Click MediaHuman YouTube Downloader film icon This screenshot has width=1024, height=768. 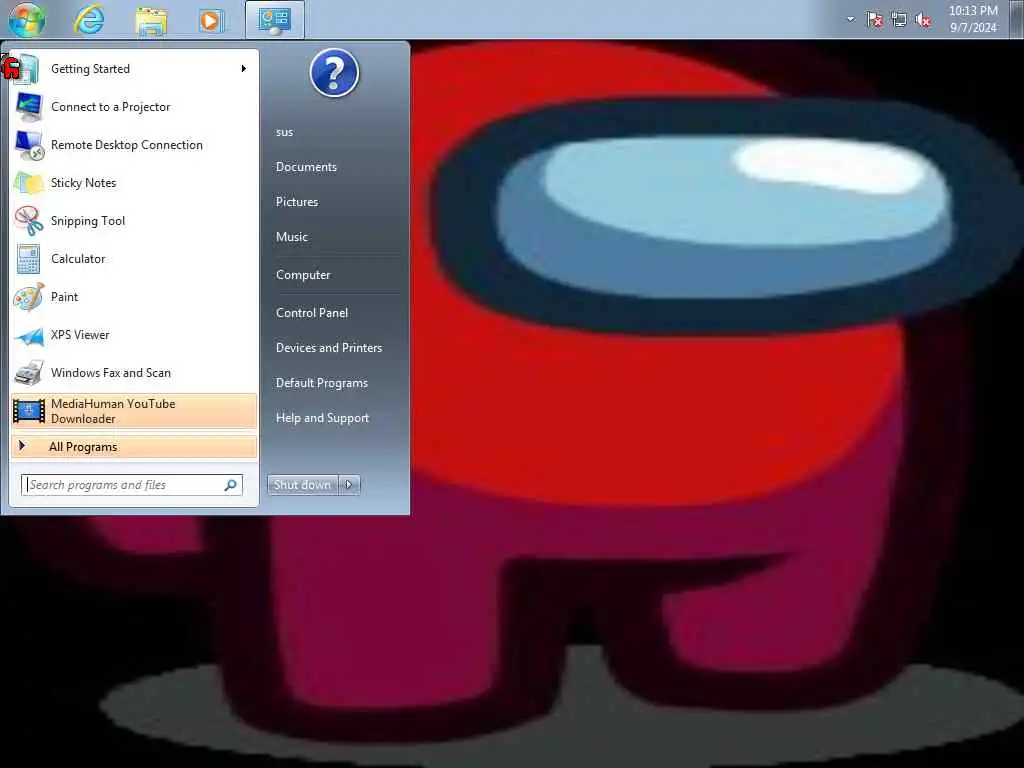[29, 411]
